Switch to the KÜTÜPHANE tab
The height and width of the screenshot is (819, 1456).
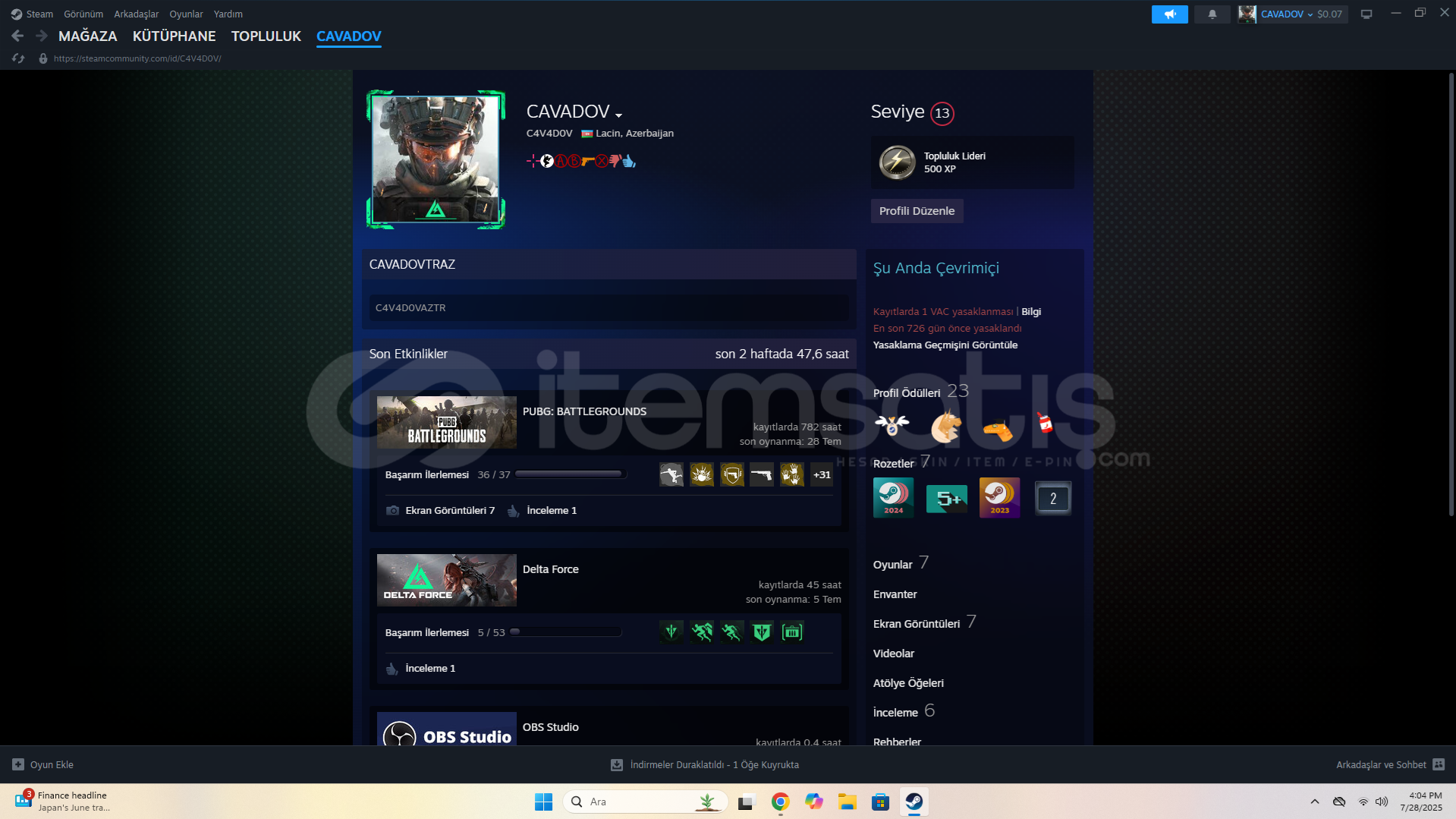coord(175,36)
